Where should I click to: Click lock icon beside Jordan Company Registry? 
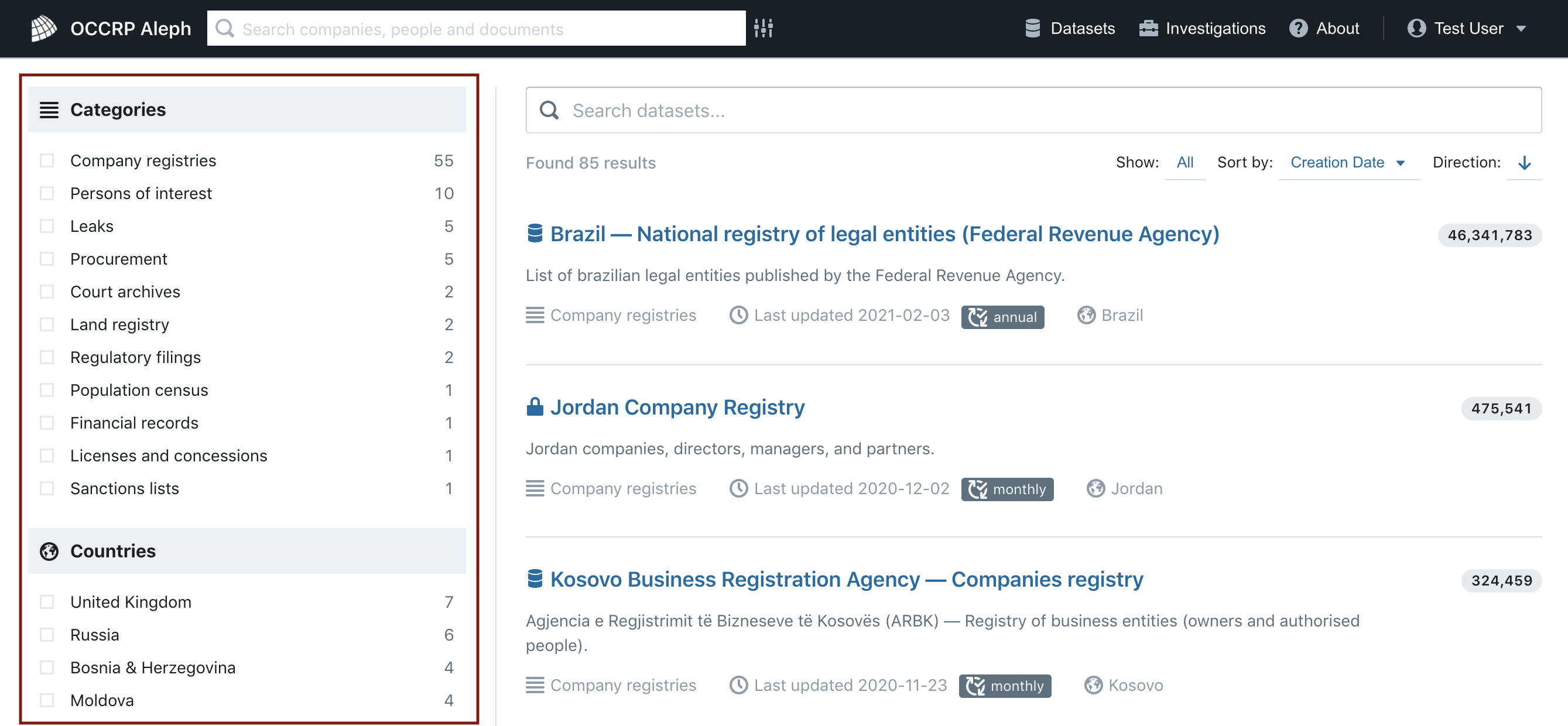pos(535,406)
